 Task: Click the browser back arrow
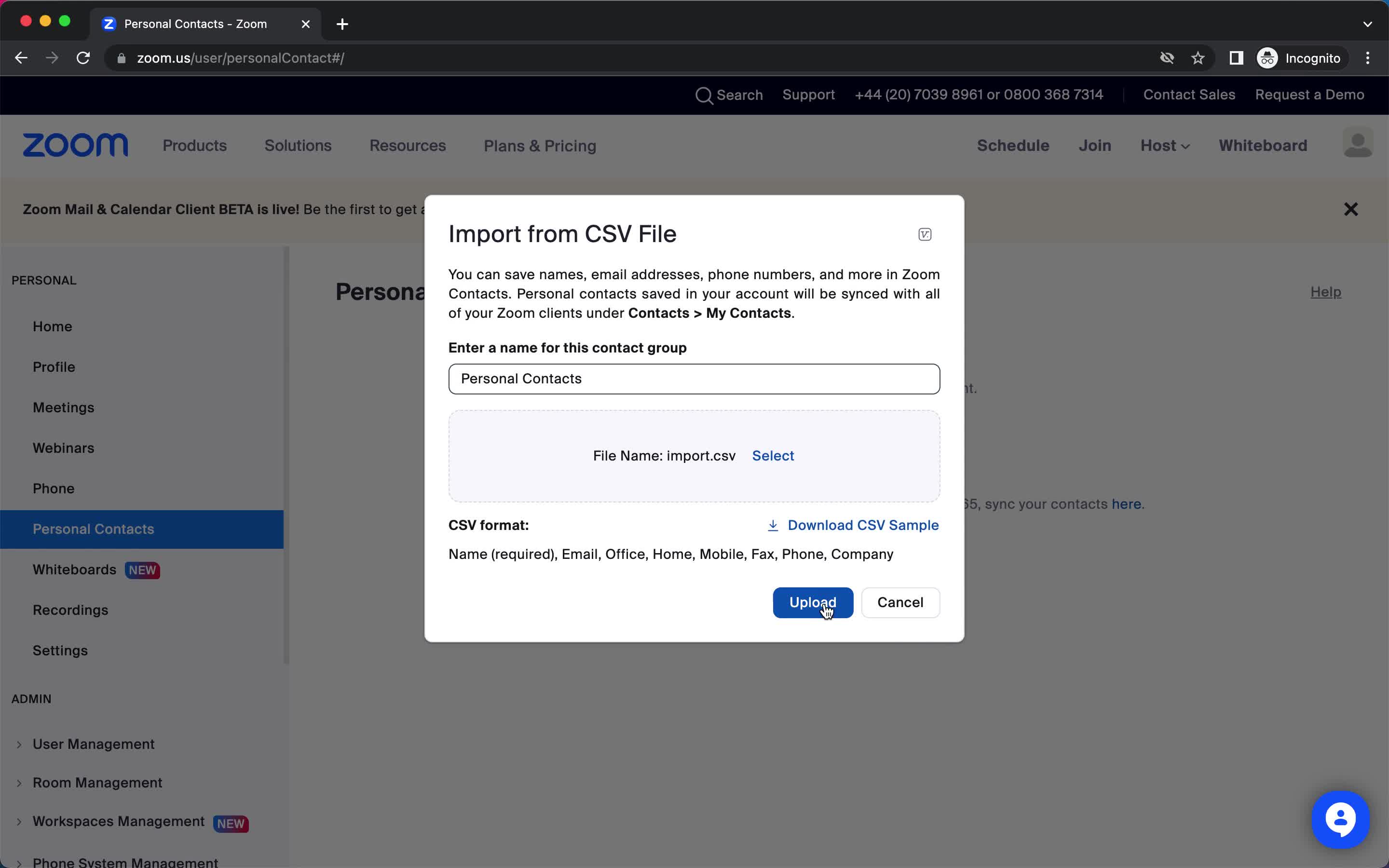[21, 58]
